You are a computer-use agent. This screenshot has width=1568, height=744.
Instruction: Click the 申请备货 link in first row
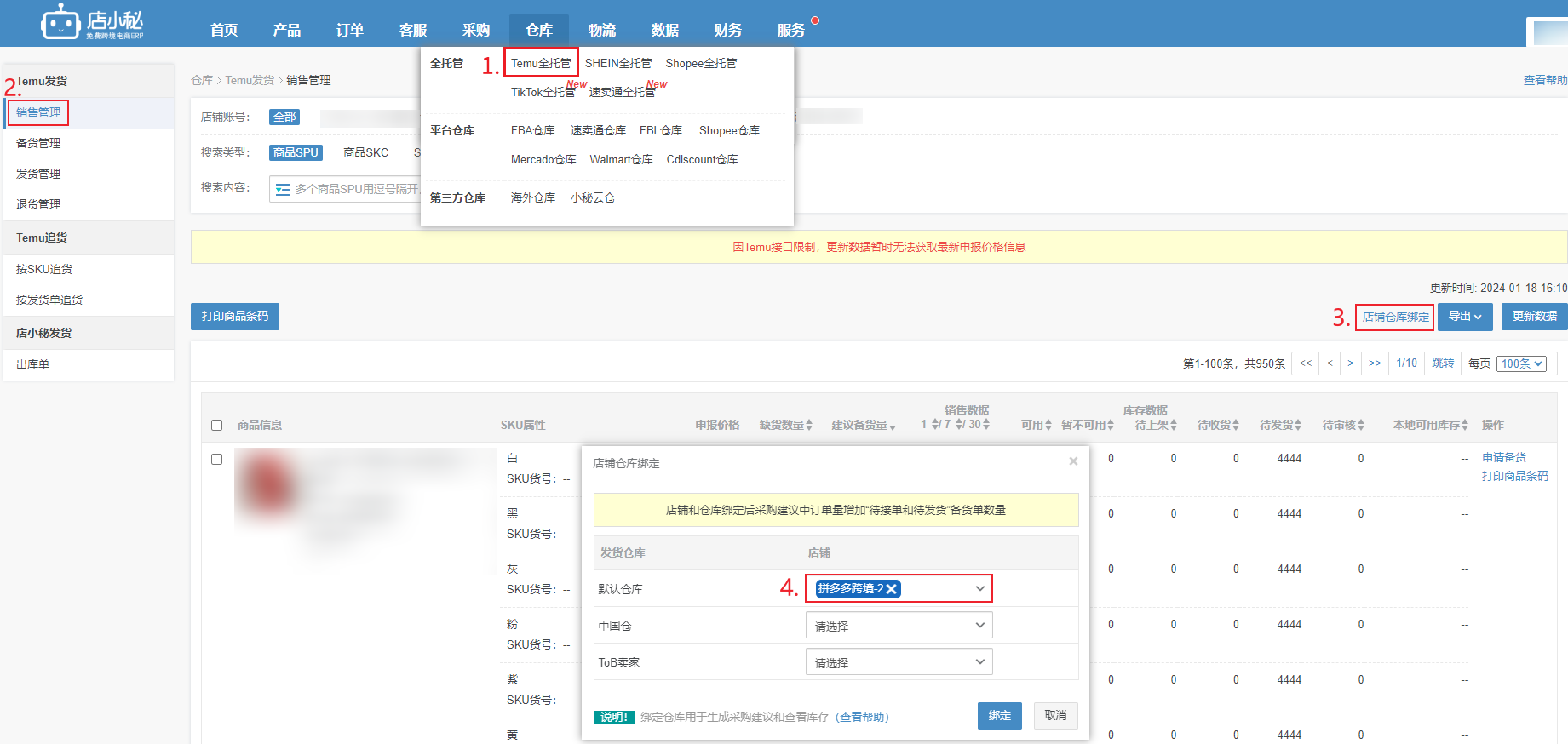click(1504, 457)
